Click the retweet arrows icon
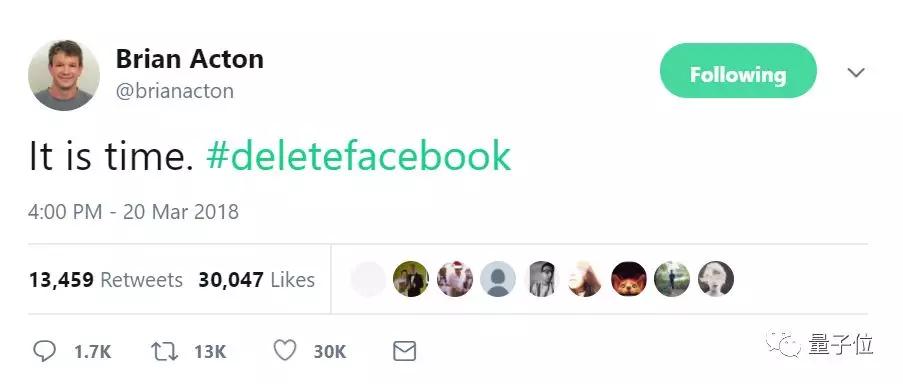 point(164,351)
